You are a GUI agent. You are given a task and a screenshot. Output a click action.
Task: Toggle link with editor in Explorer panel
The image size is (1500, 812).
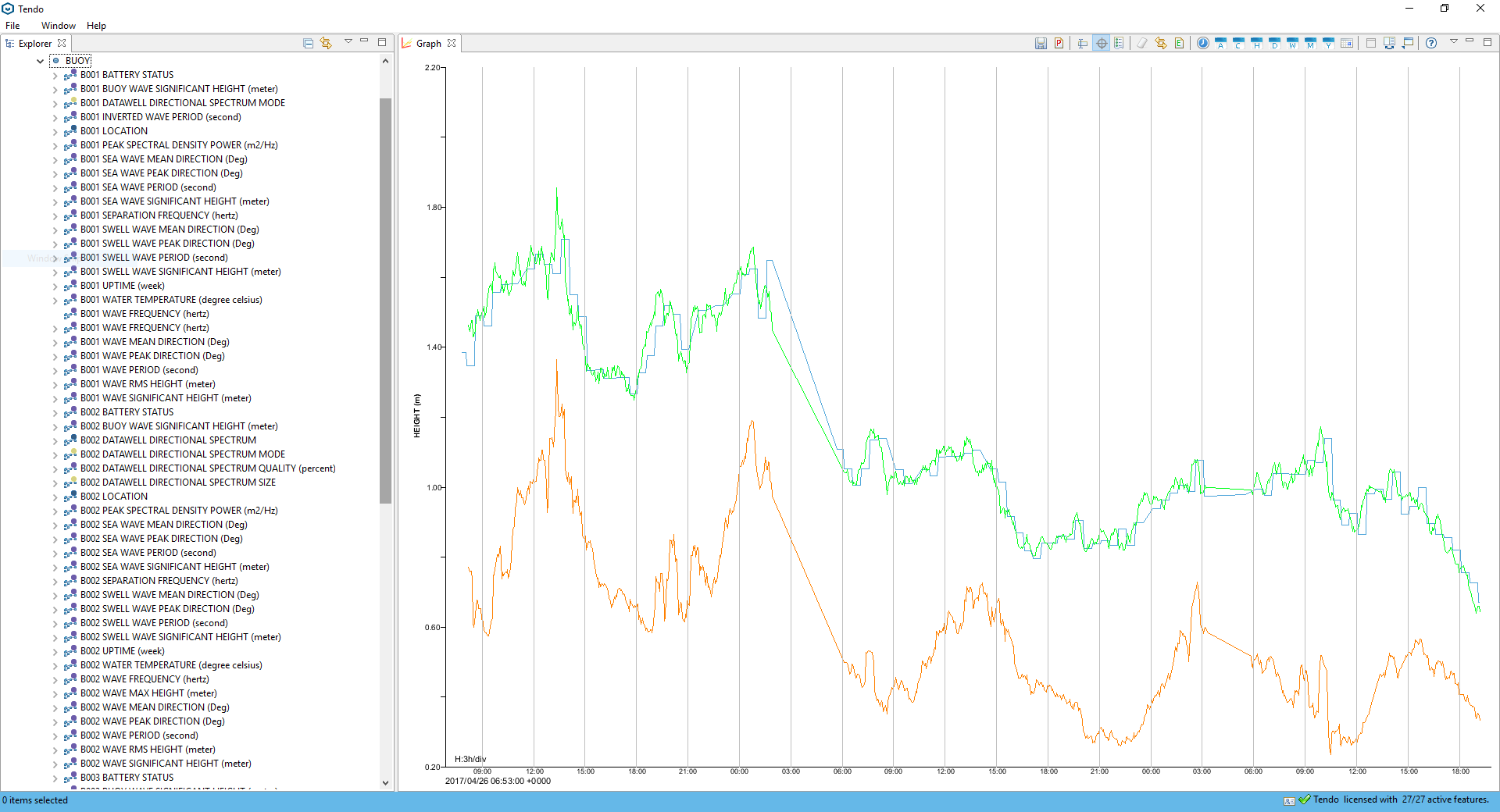coord(326,44)
